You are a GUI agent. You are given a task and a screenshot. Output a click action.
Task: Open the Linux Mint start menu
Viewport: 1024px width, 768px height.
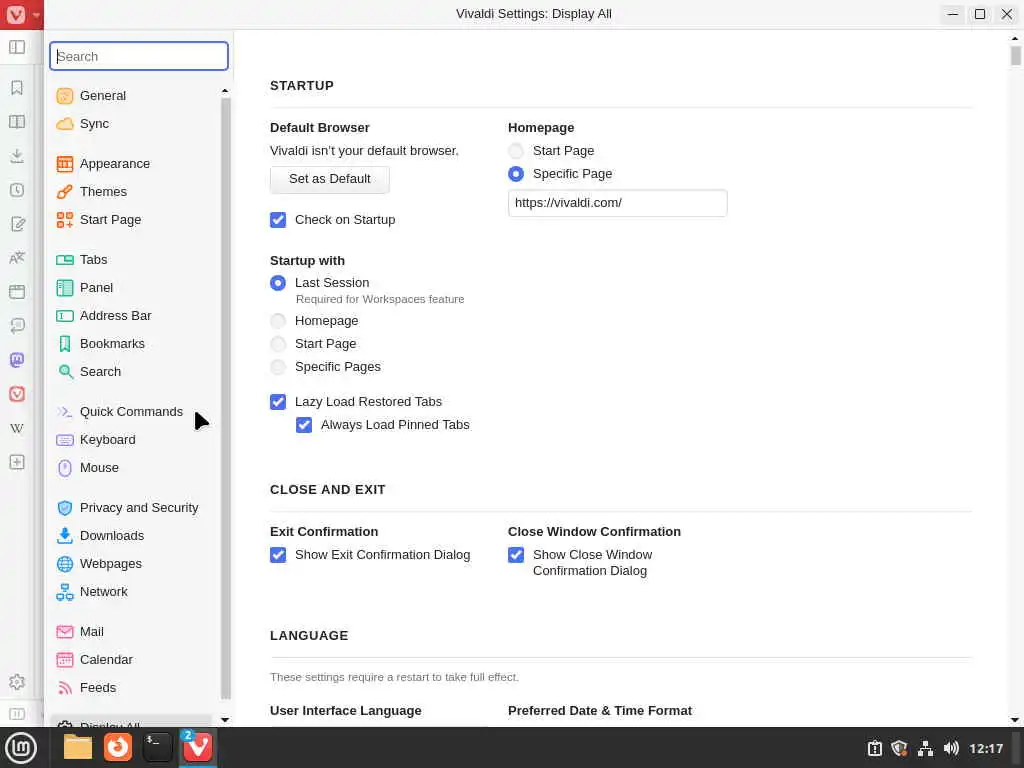click(21, 748)
